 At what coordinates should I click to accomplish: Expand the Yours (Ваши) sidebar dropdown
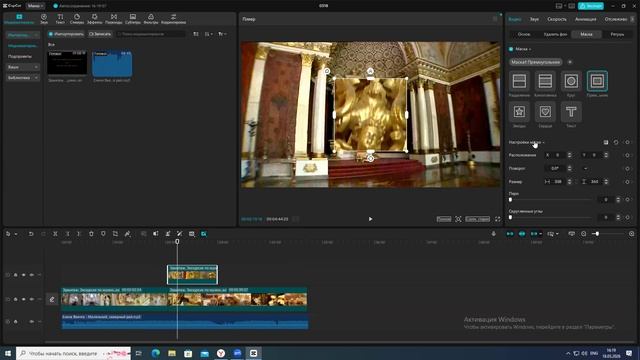coord(23,67)
